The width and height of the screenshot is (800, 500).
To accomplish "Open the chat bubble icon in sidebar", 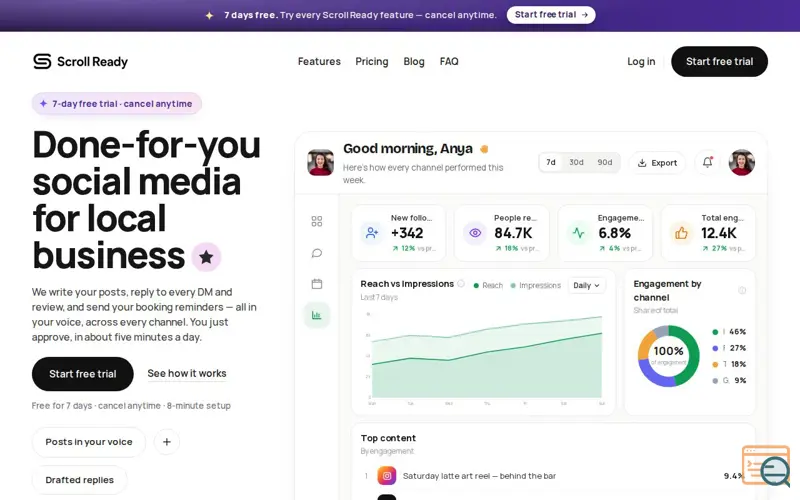I will [x=317, y=253].
